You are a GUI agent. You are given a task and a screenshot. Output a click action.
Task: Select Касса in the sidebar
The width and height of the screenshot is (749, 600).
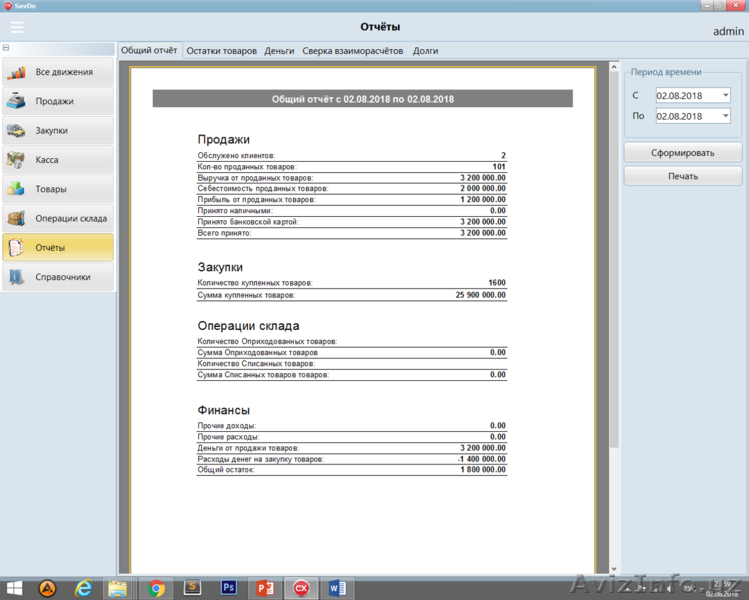pos(58,160)
